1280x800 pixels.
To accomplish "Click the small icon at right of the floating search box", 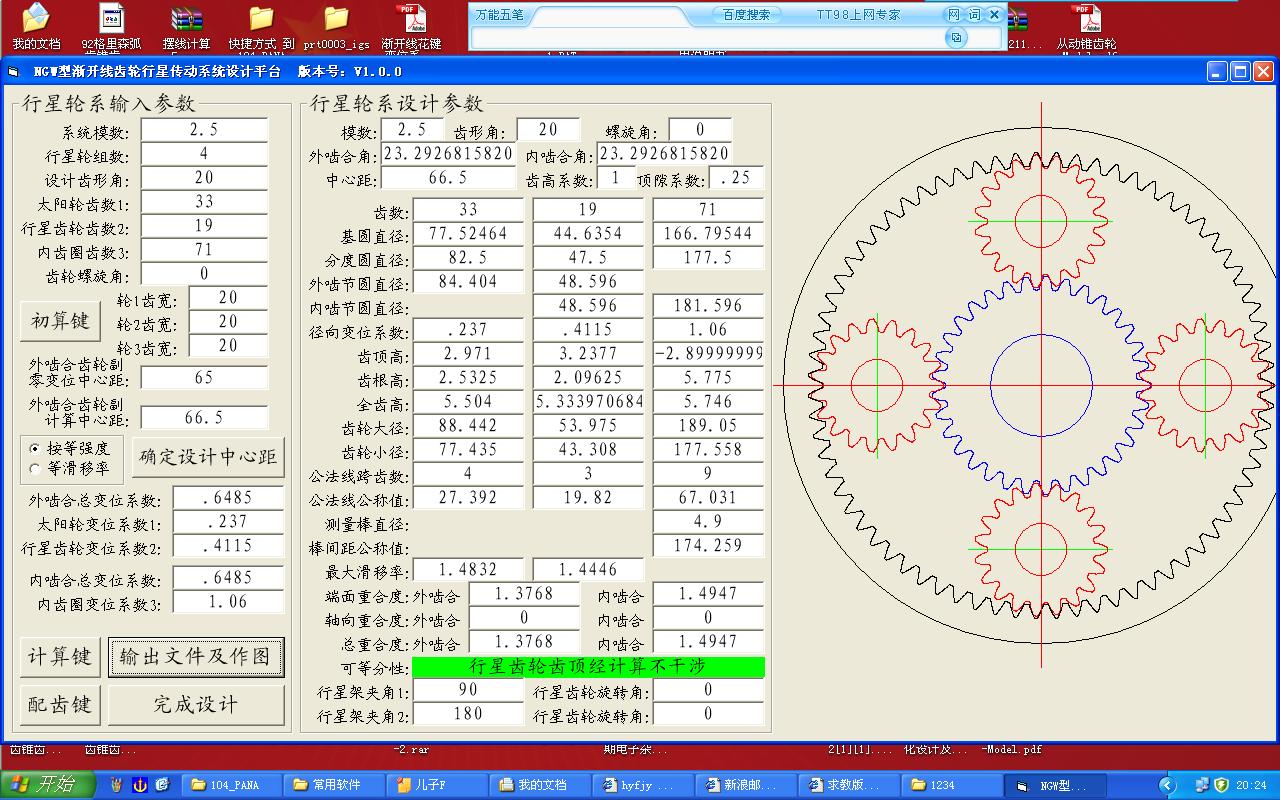I will pyautogui.click(x=957, y=37).
